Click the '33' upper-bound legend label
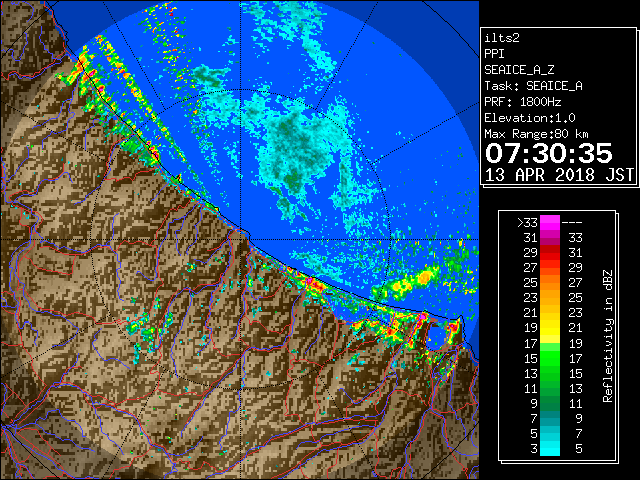The width and height of the screenshot is (640, 480). (576, 238)
